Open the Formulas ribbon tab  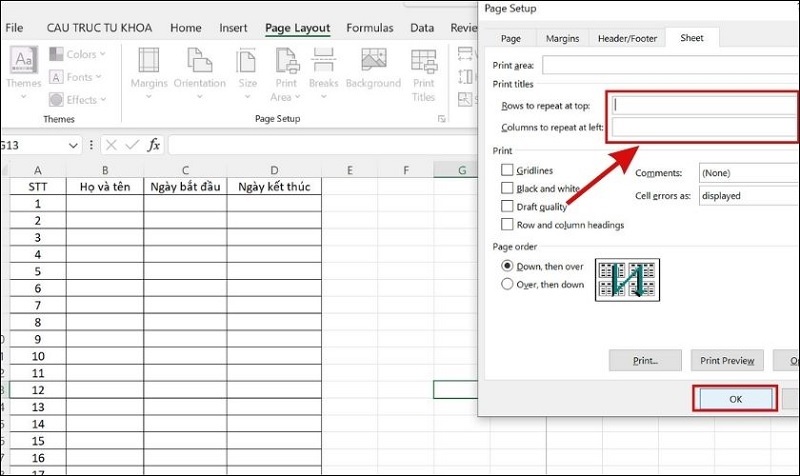369,28
